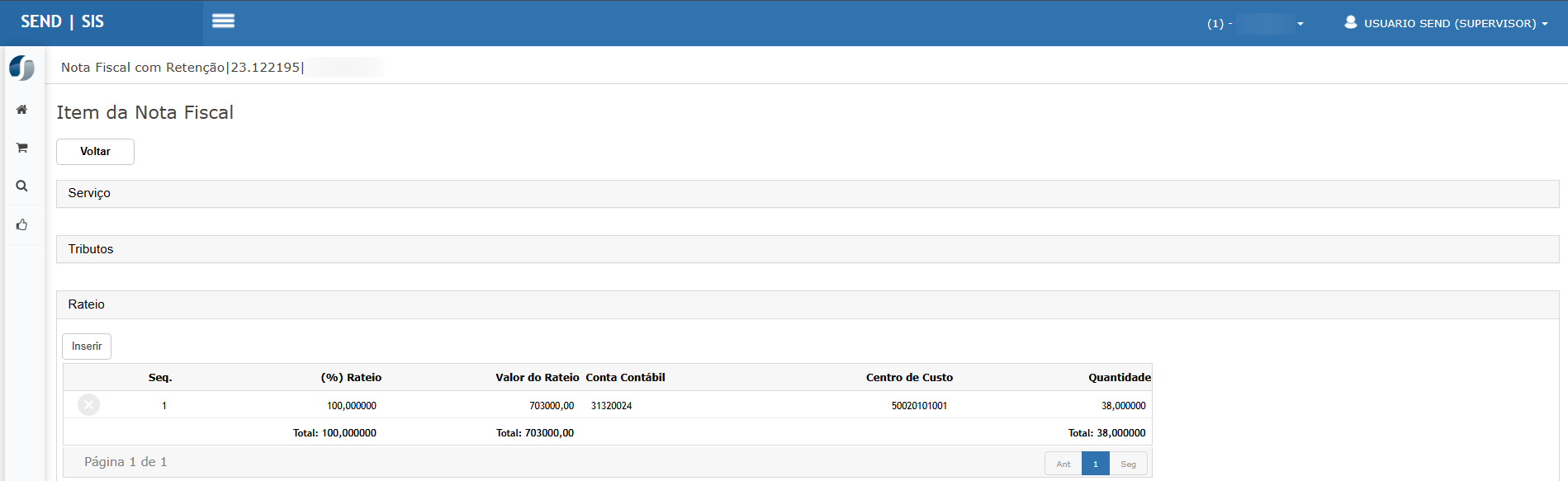Click the user avatar icon in header
Screen dimensions: 1568x481
(x=1350, y=22)
